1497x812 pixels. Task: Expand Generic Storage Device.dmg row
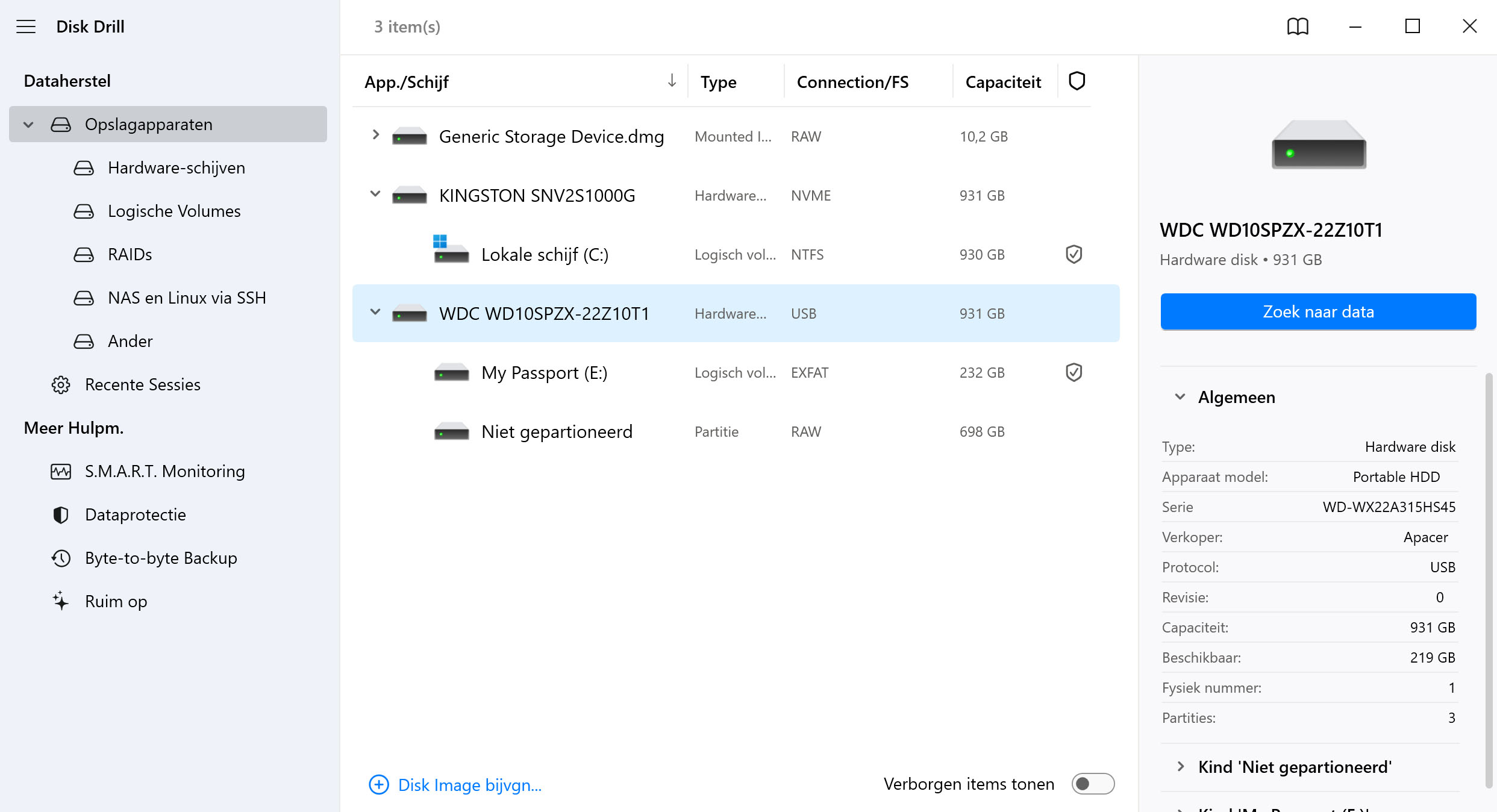click(x=375, y=135)
